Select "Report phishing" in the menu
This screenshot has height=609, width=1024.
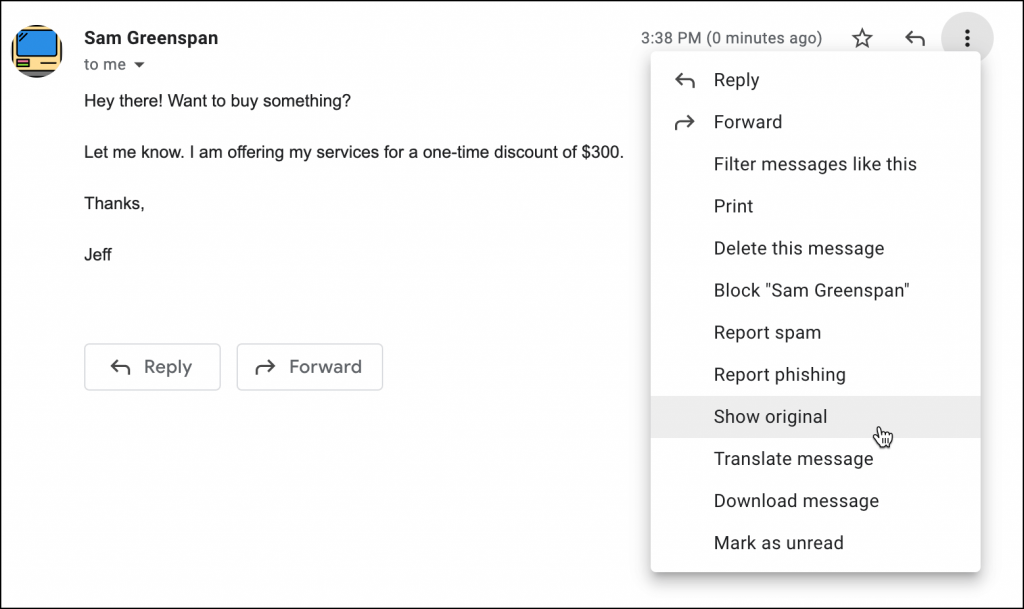[780, 374]
